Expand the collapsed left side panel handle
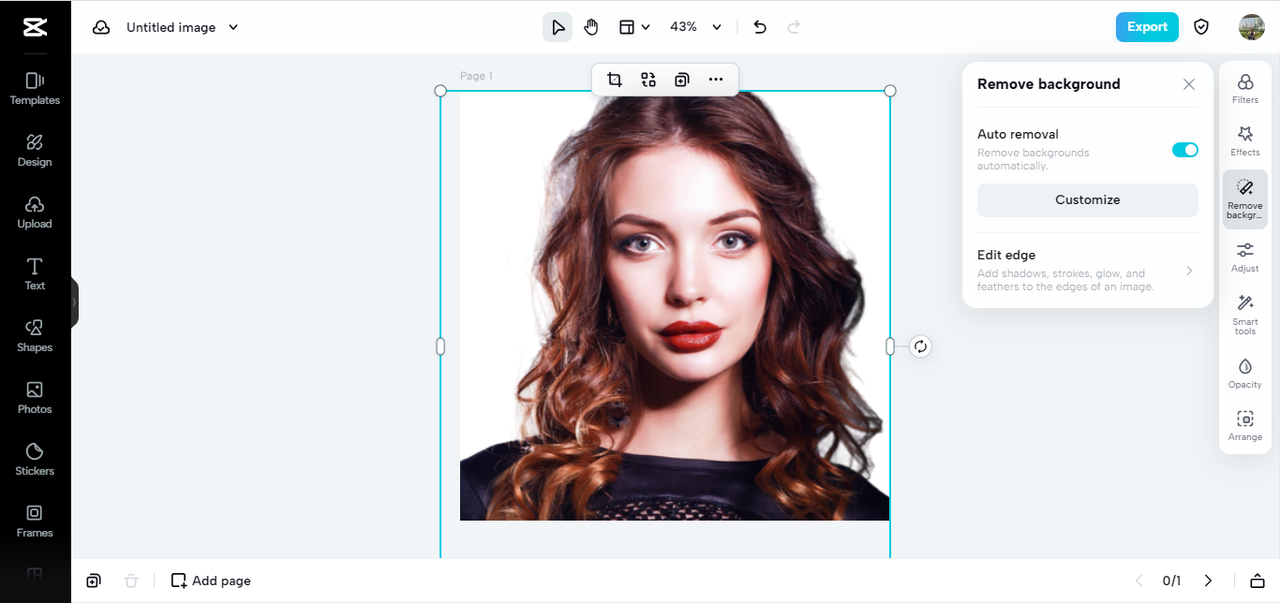 [74, 302]
